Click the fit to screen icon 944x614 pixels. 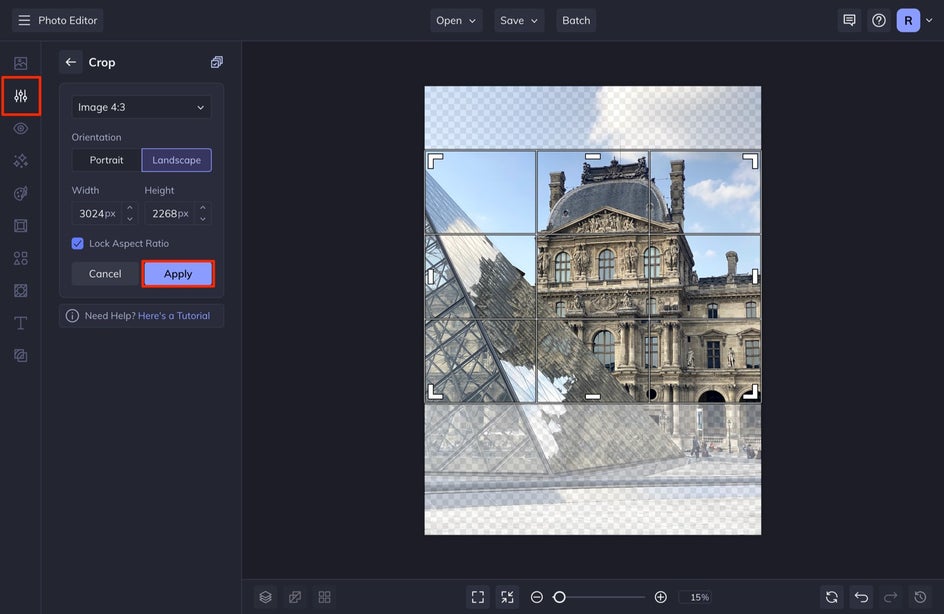(478, 597)
